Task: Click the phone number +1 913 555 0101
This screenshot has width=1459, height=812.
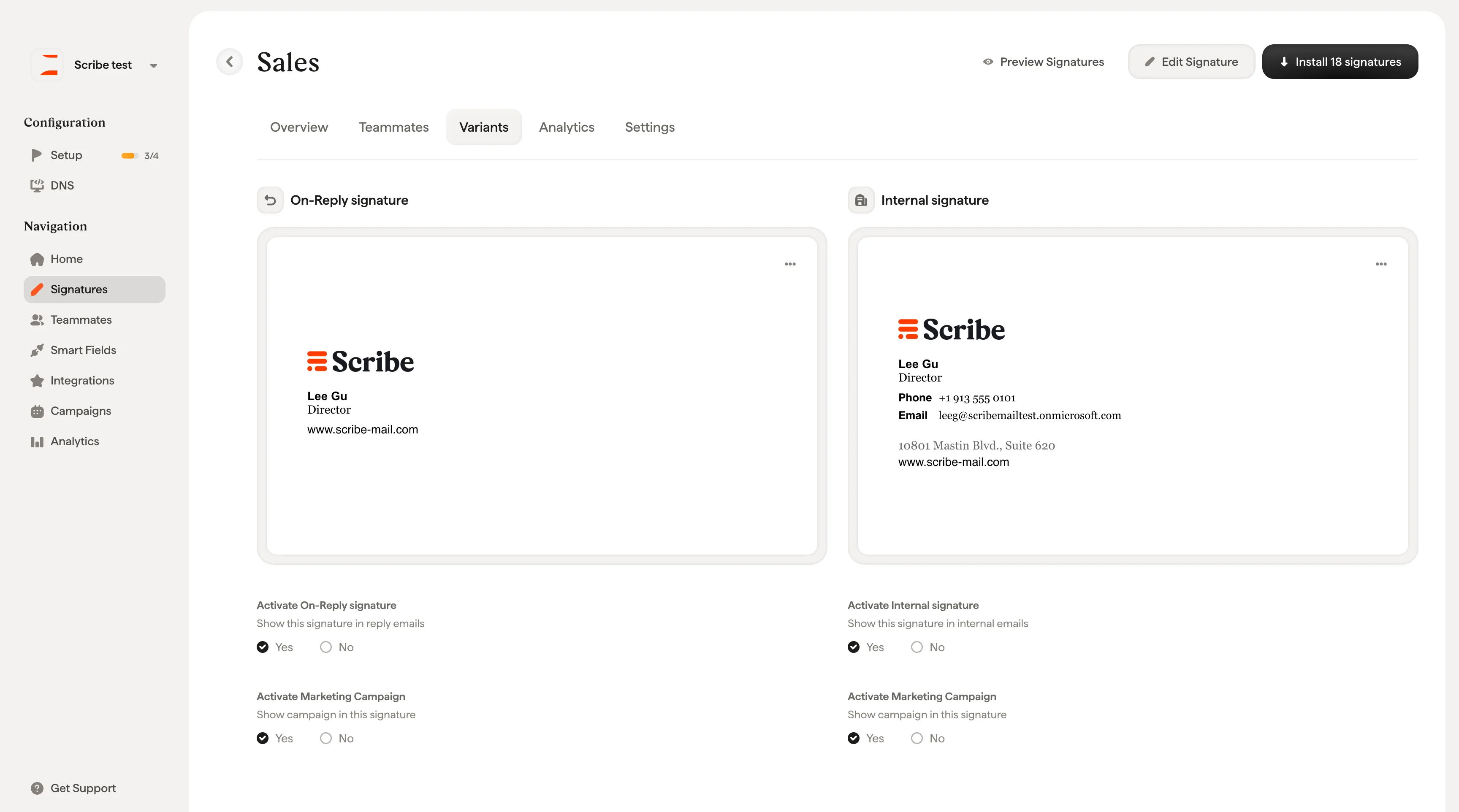Action: [x=977, y=398]
